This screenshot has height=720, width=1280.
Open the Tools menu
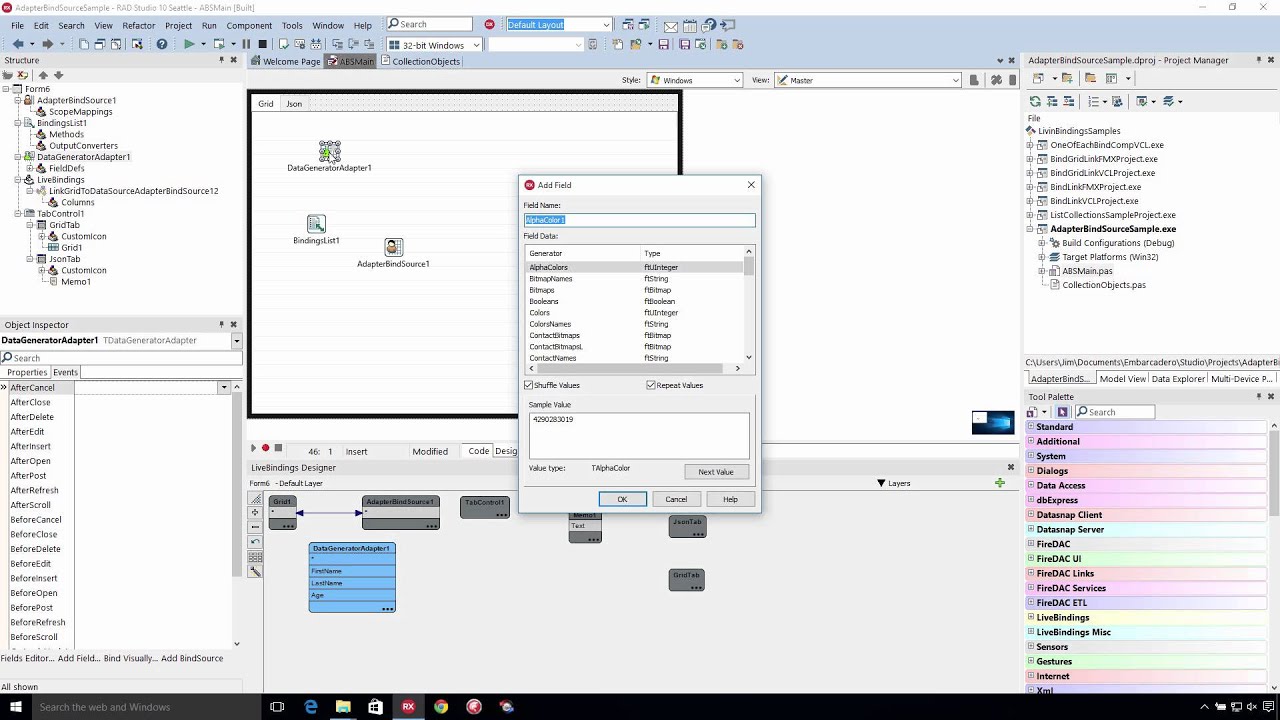click(292, 25)
